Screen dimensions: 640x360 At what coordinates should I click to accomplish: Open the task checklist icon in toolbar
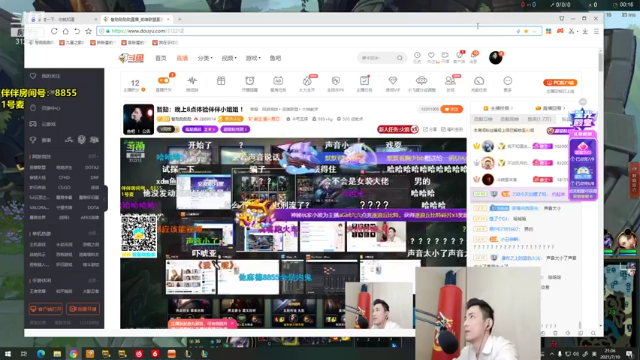(364, 80)
